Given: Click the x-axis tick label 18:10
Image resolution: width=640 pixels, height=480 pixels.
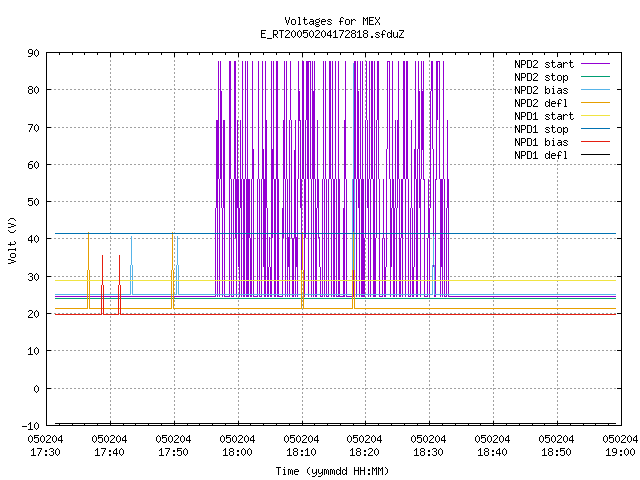Looking at the screenshot, I should 301,453.
